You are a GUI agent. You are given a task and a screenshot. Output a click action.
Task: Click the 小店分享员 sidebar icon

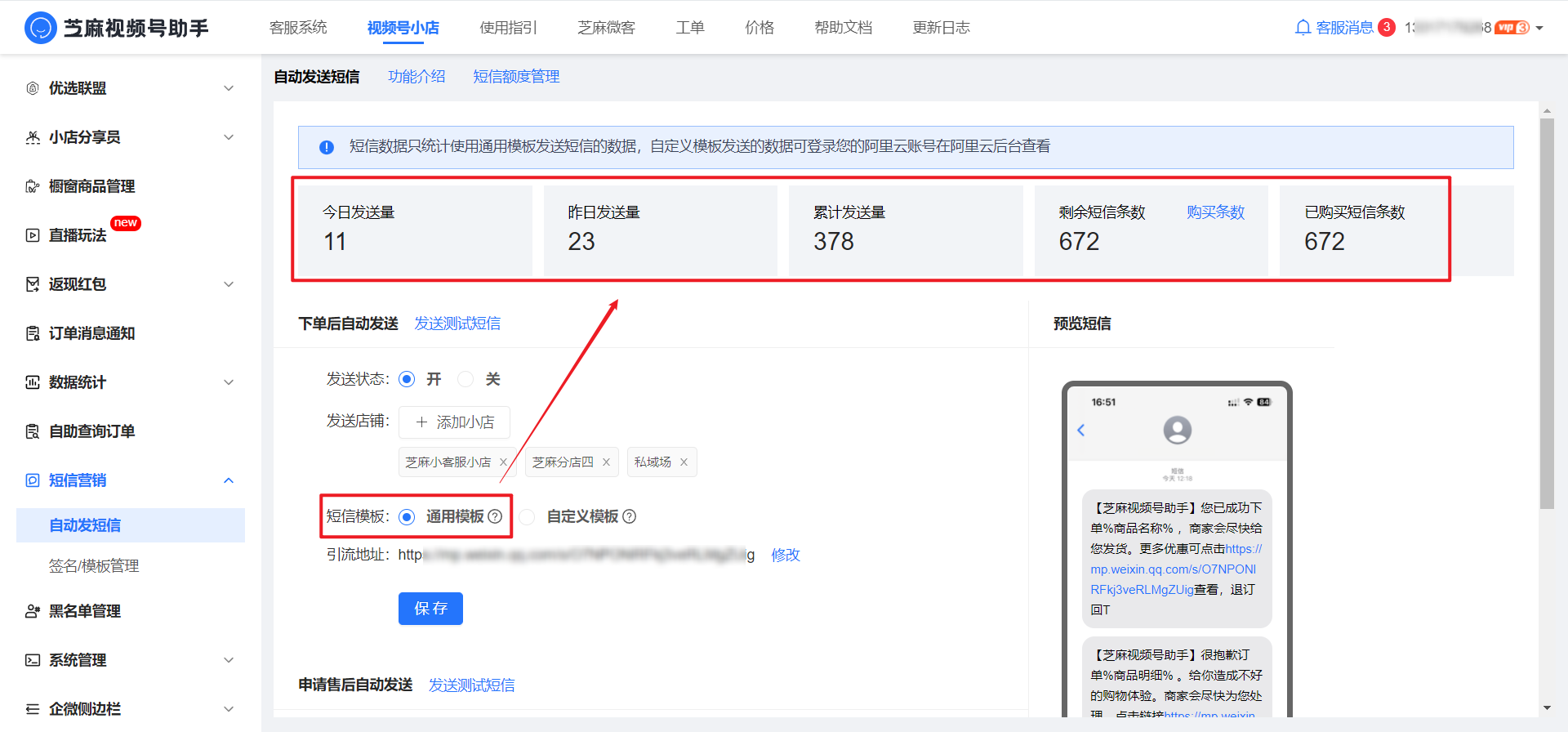pos(33,137)
